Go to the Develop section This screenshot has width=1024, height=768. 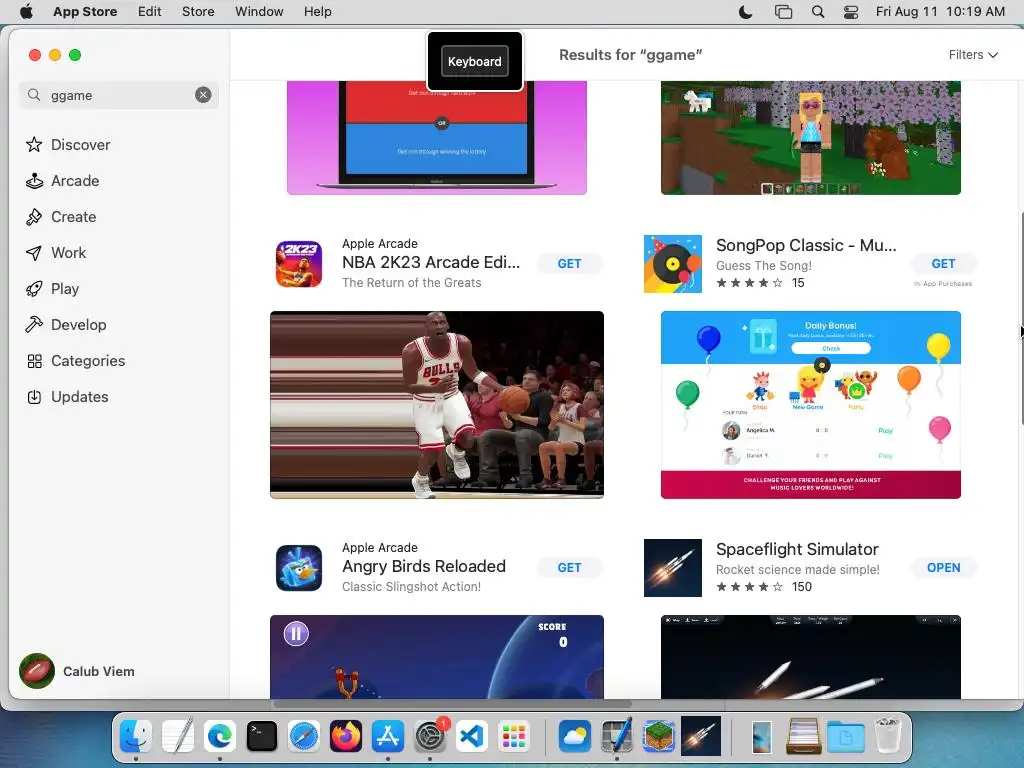pos(66,325)
